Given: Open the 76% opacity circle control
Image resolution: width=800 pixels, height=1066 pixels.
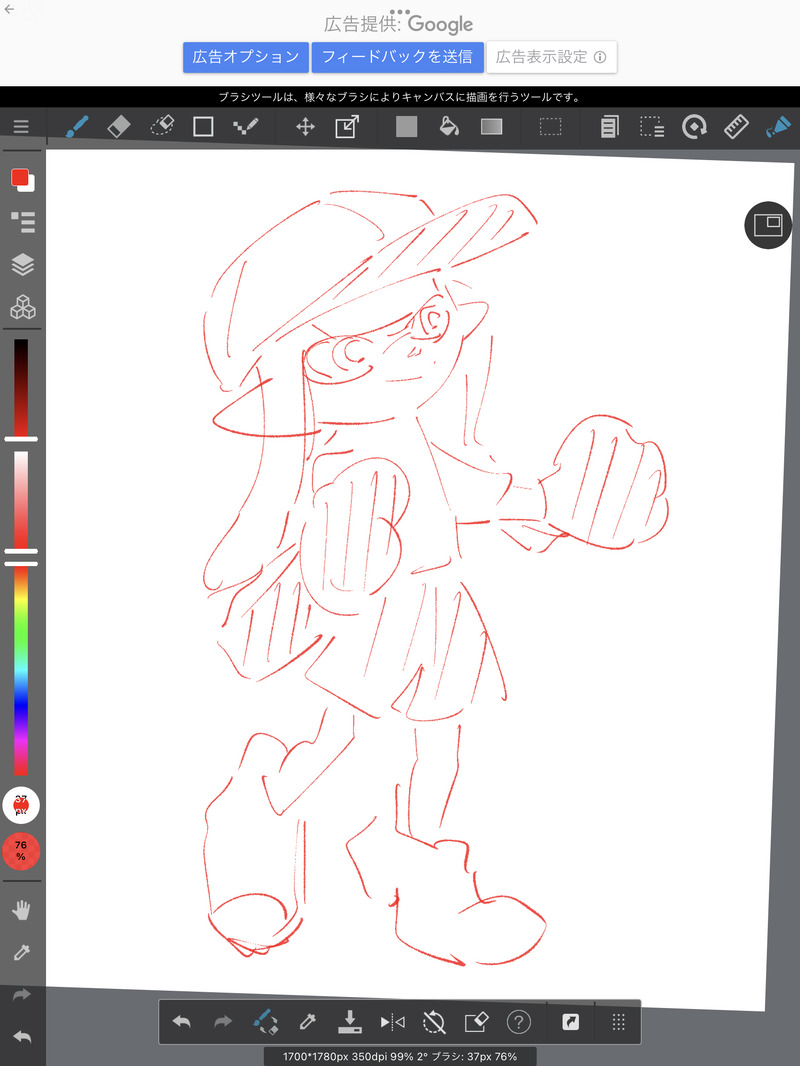Looking at the screenshot, I should [21, 851].
